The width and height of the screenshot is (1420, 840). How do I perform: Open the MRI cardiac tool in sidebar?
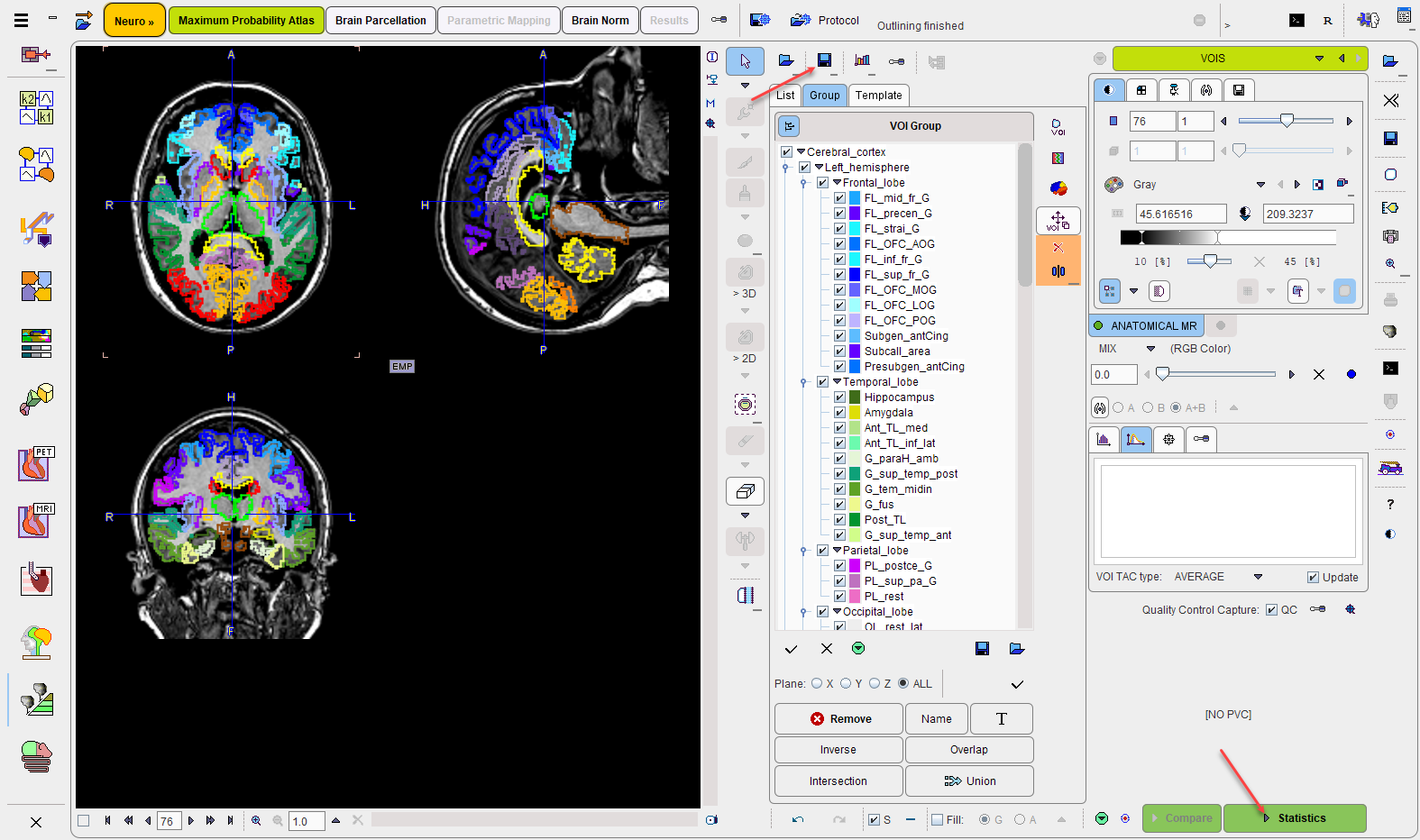click(36, 521)
